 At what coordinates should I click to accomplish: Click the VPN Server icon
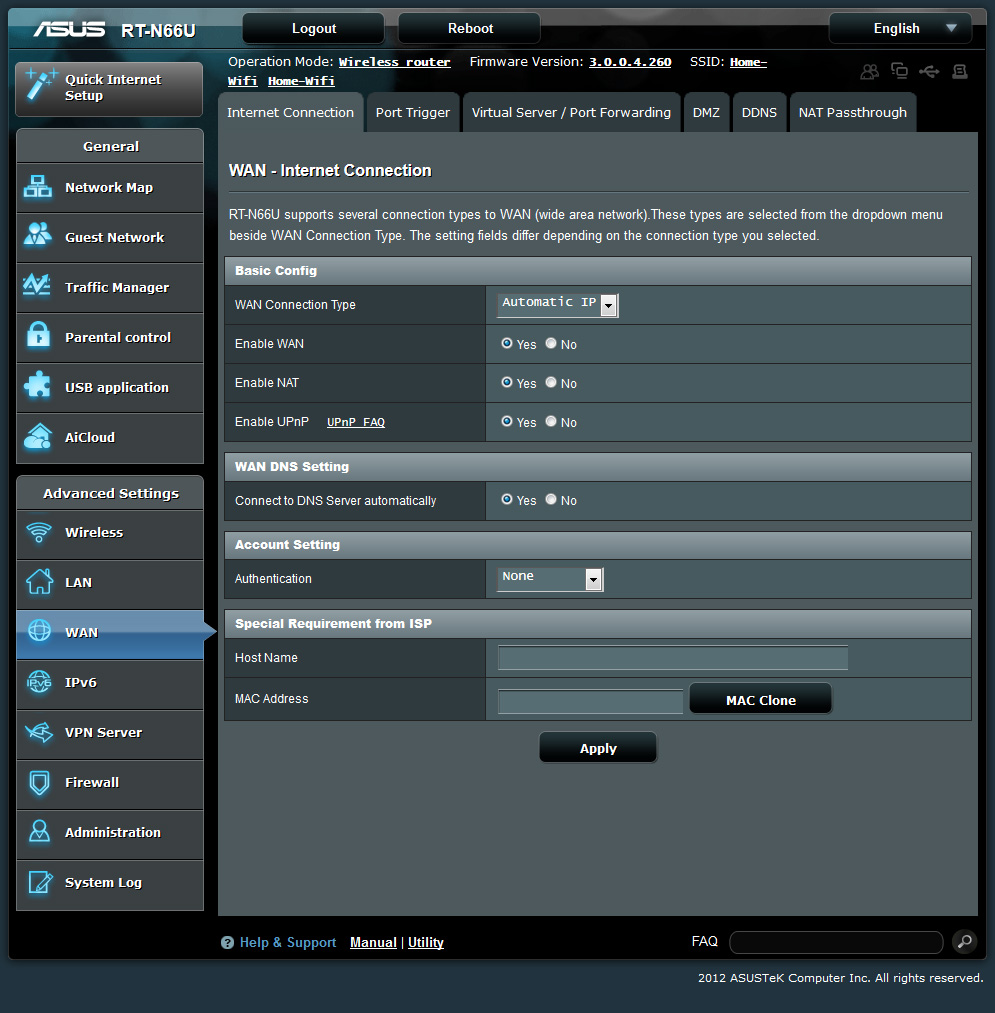click(39, 732)
